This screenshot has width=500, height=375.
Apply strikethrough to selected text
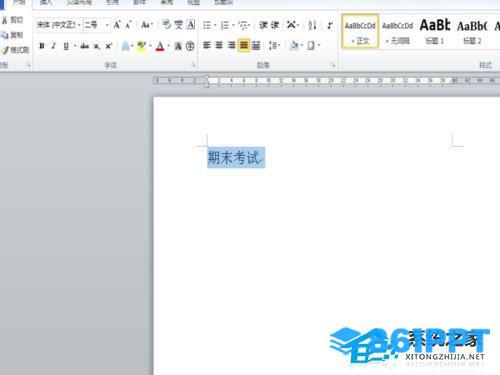tap(84, 46)
